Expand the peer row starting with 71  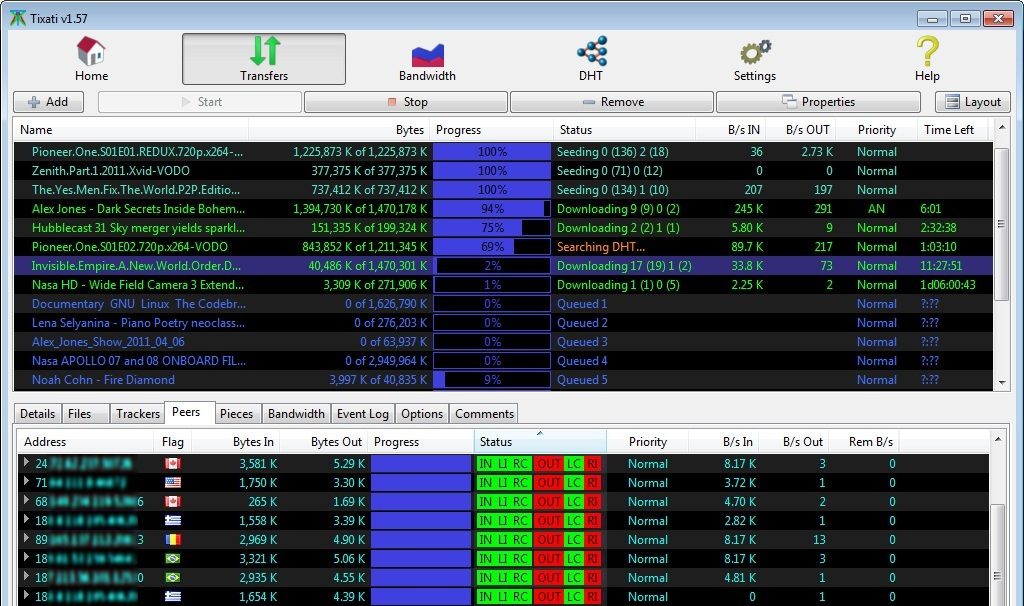coord(26,481)
